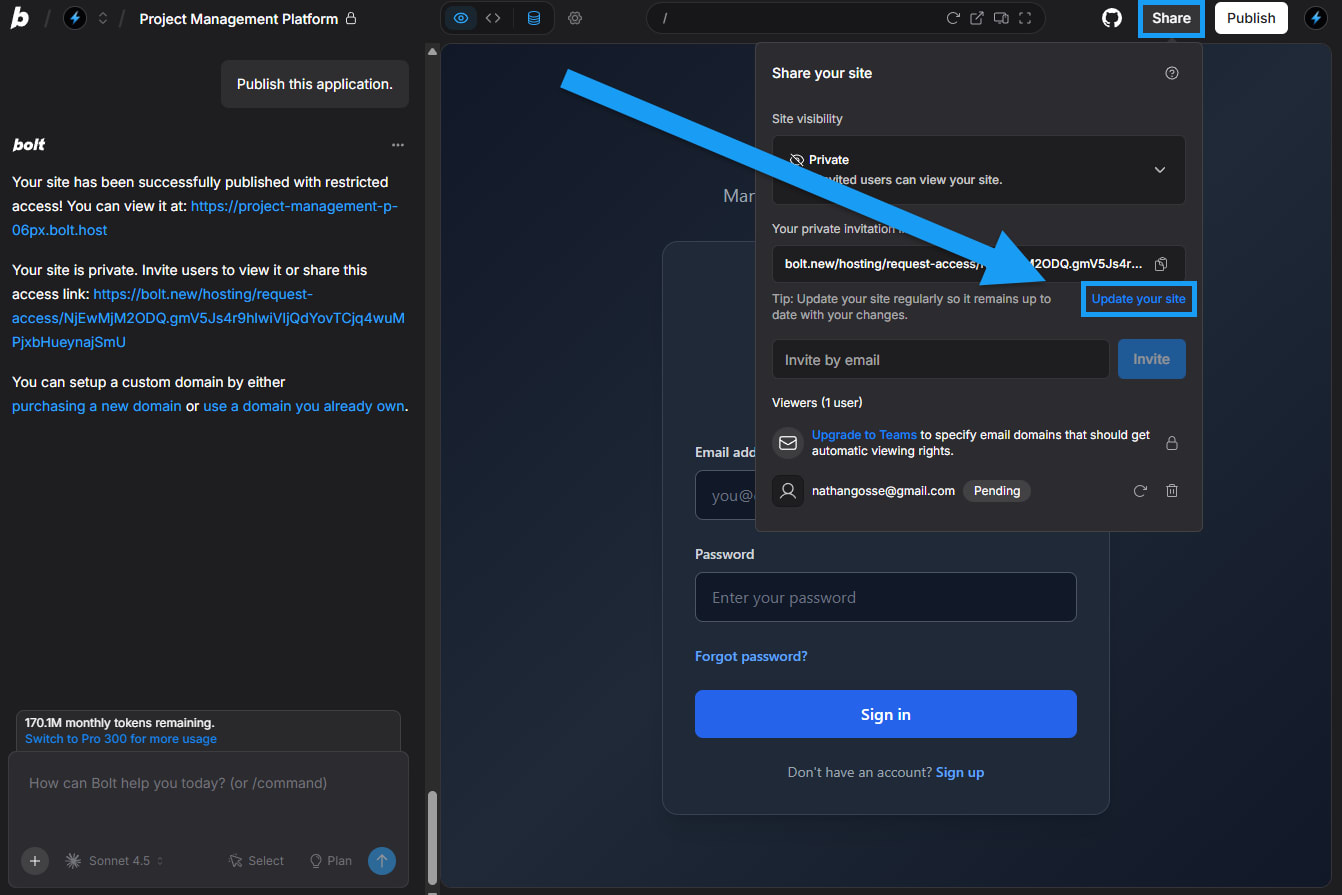Click the Invite button
Screen dimensions: 1342x895
point(1152,359)
